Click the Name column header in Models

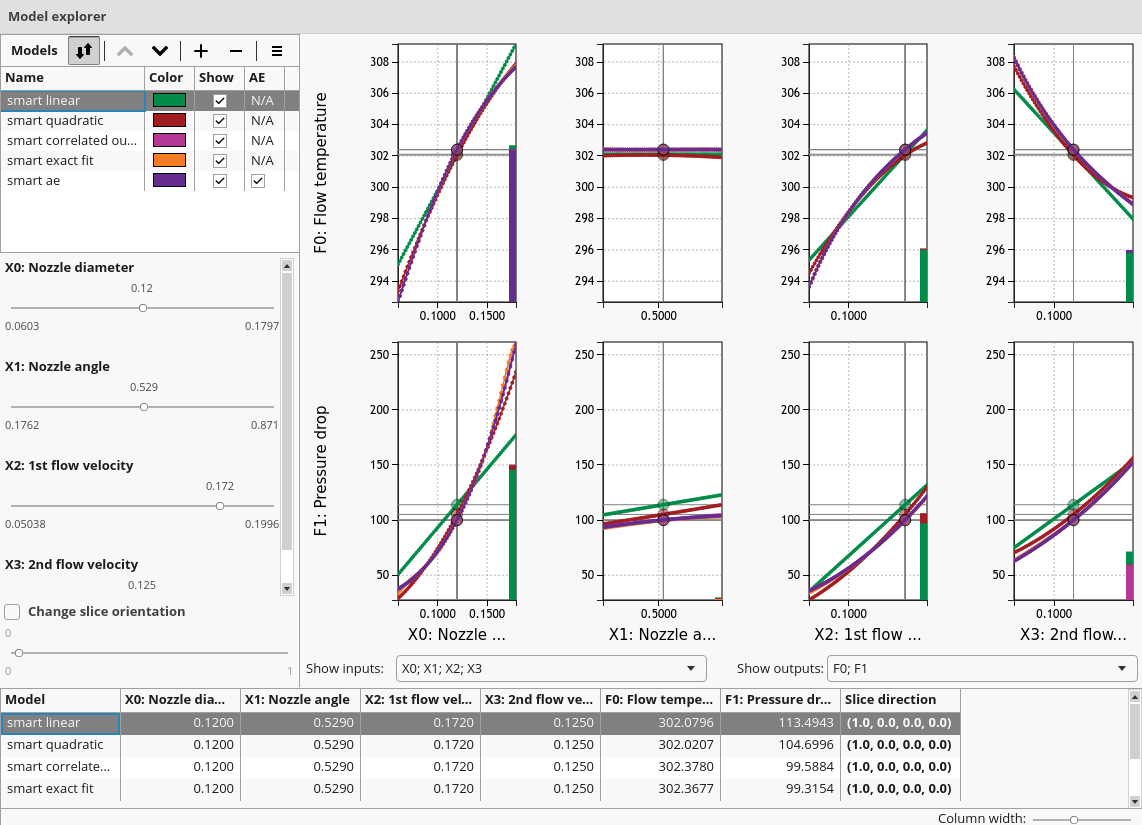tap(72, 78)
